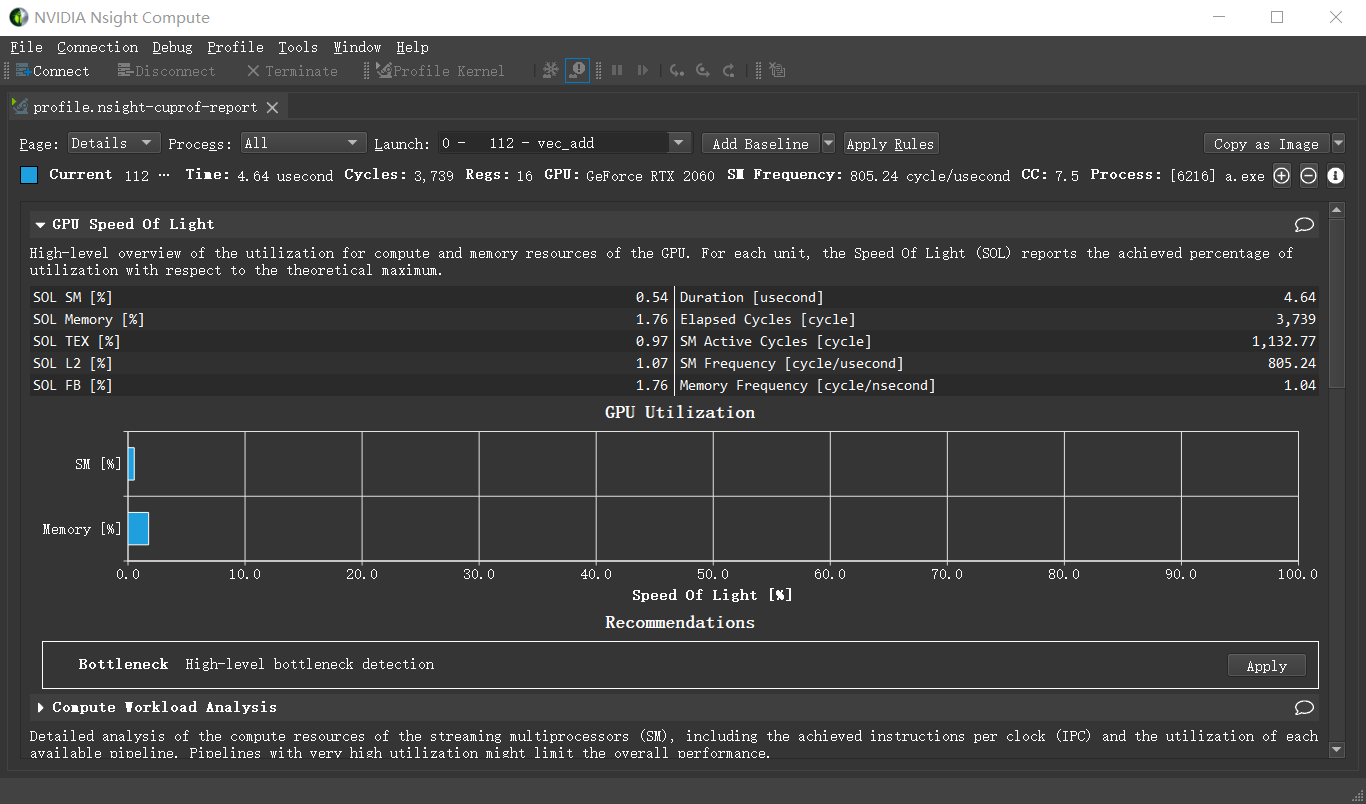Click the pause toolbar icon

tap(617, 70)
